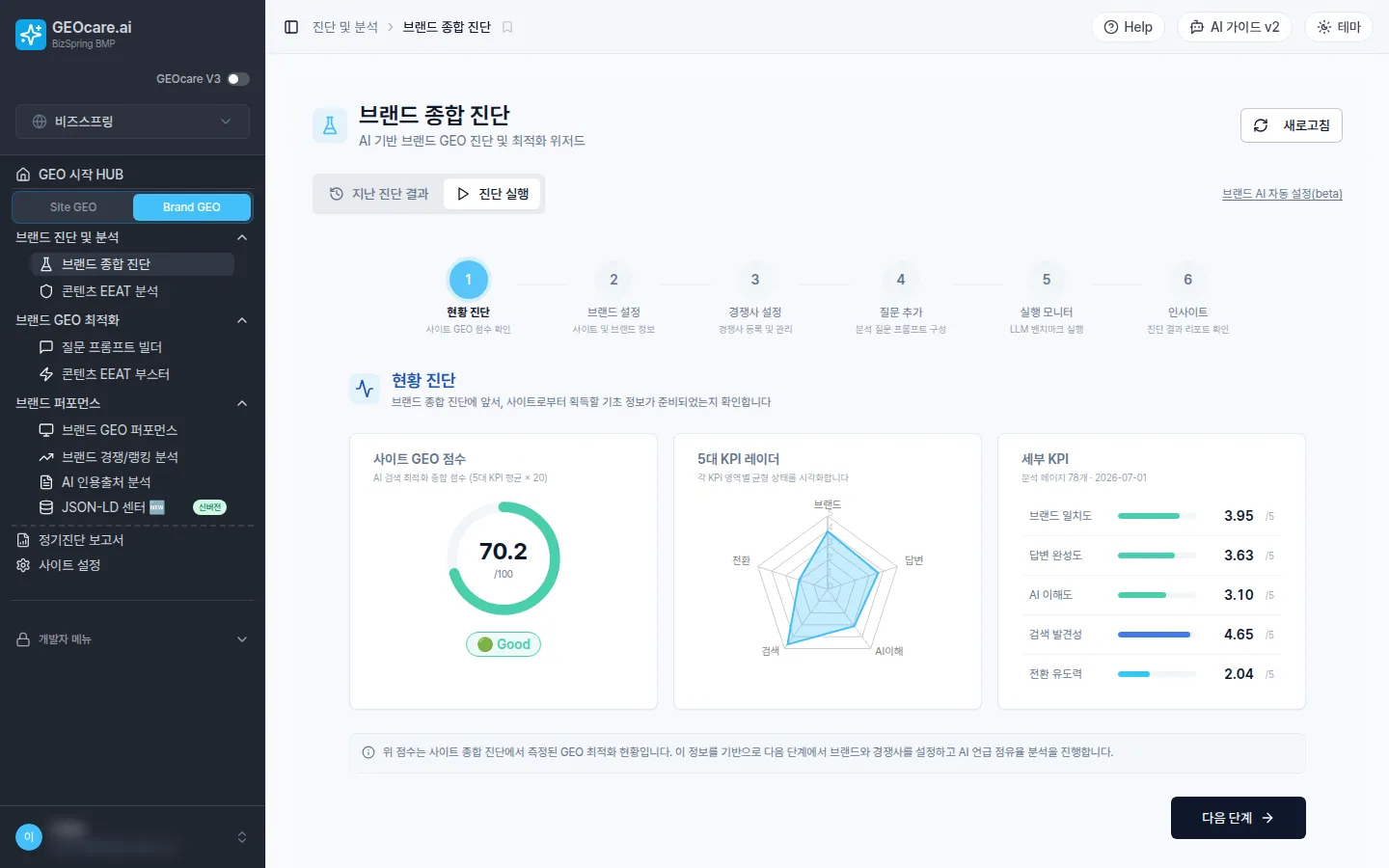Toggle the 테마 theme button
Viewport: 1389px width, 868px height.
pyautogui.click(x=1339, y=27)
